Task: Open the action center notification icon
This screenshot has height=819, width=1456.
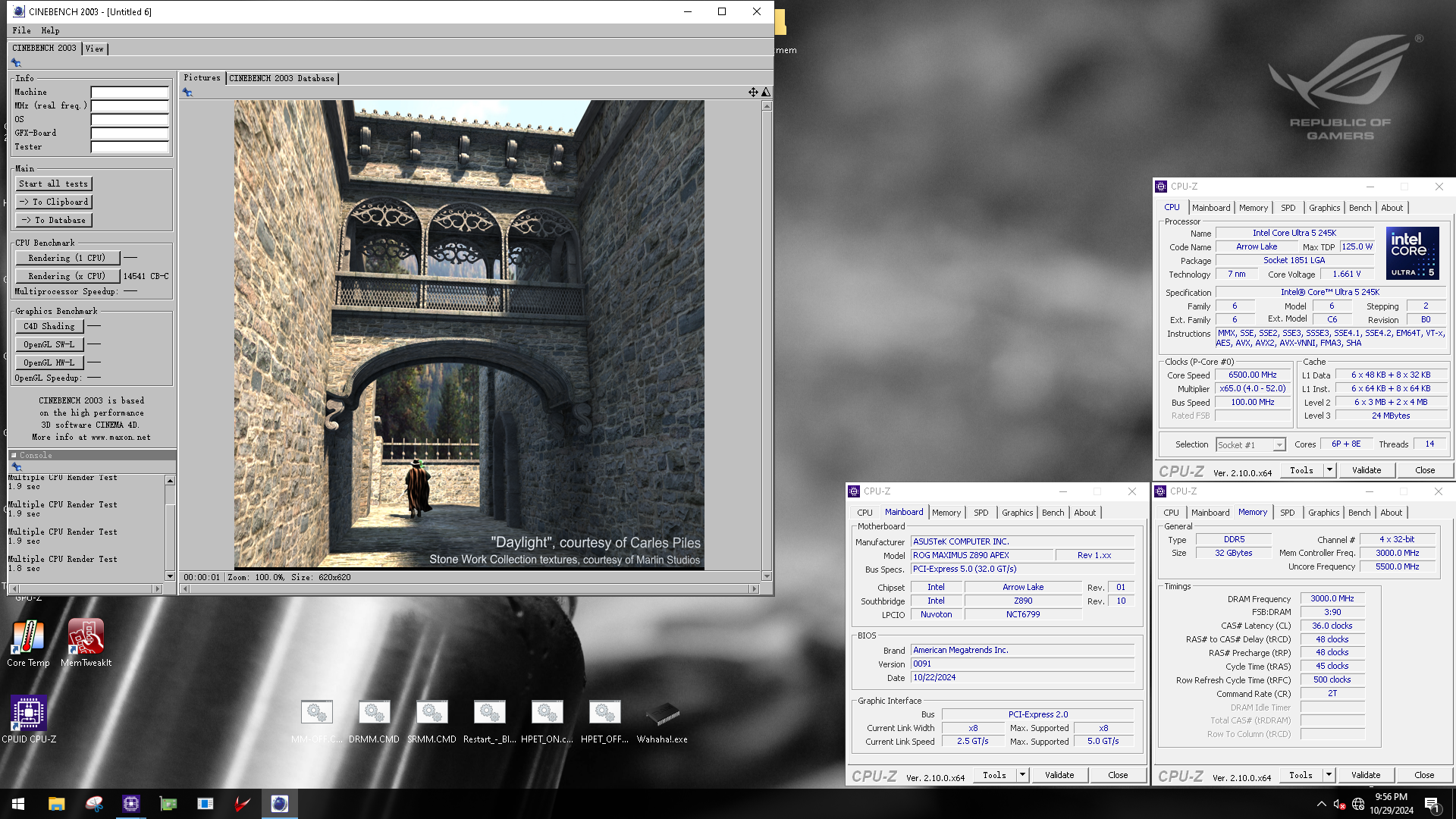Action: pyautogui.click(x=1432, y=804)
